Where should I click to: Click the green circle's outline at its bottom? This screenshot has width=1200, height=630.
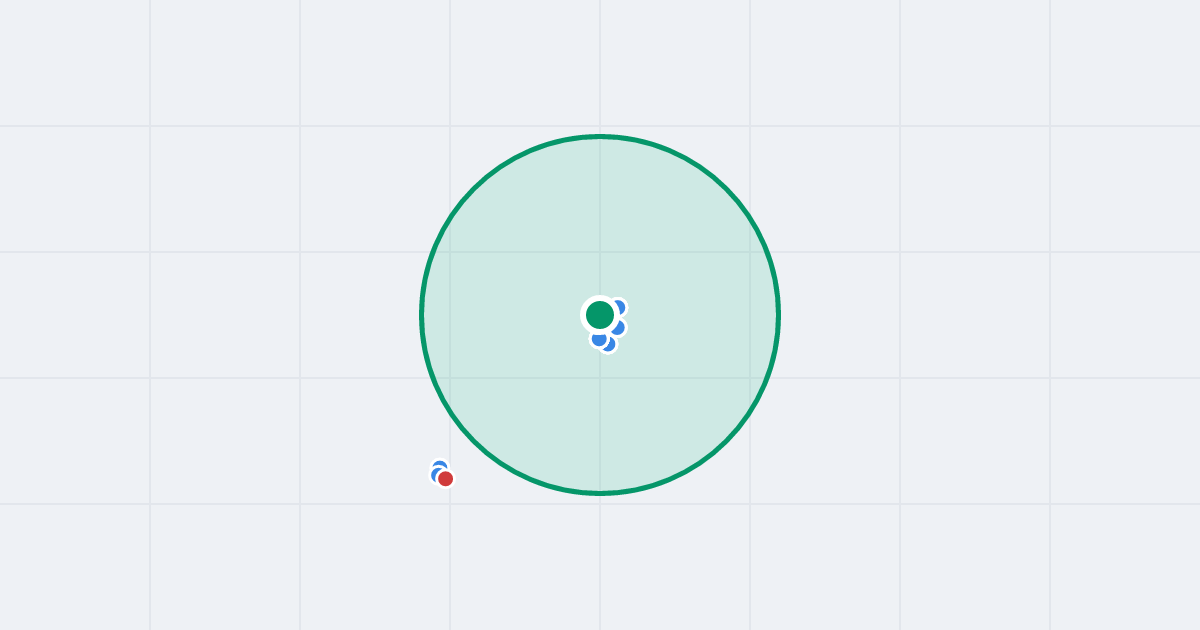(x=600, y=493)
